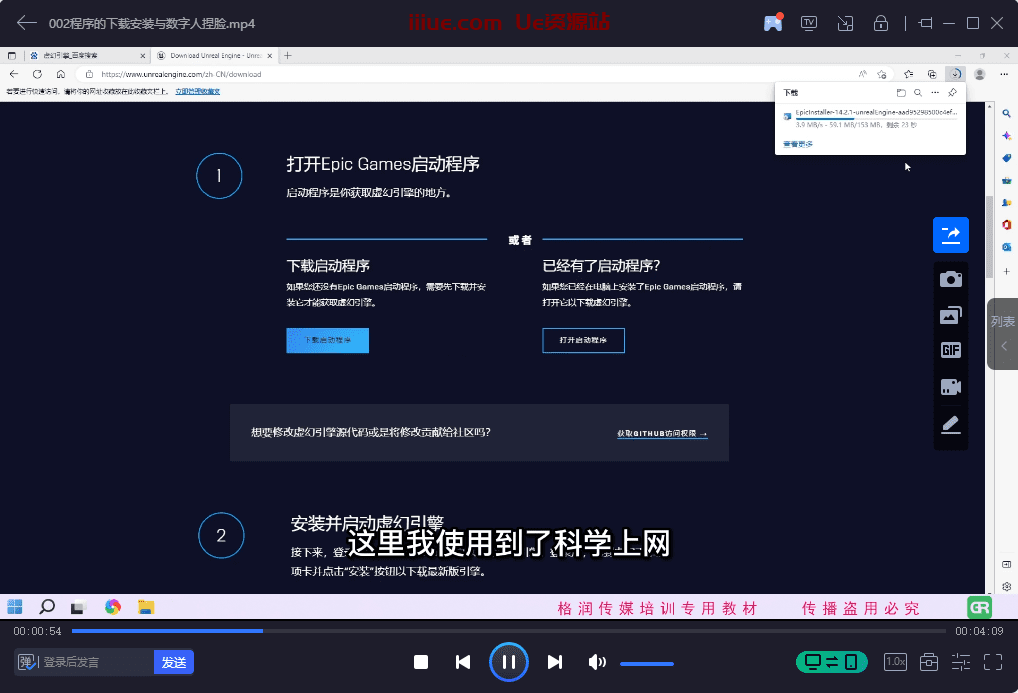Pause the video playback
Image resolution: width=1018 pixels, height=693 pixels.
click(508, 662)
